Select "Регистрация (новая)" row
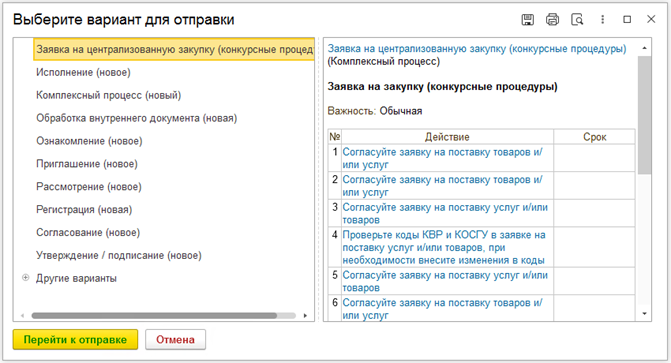 click(x=84, y=210)
